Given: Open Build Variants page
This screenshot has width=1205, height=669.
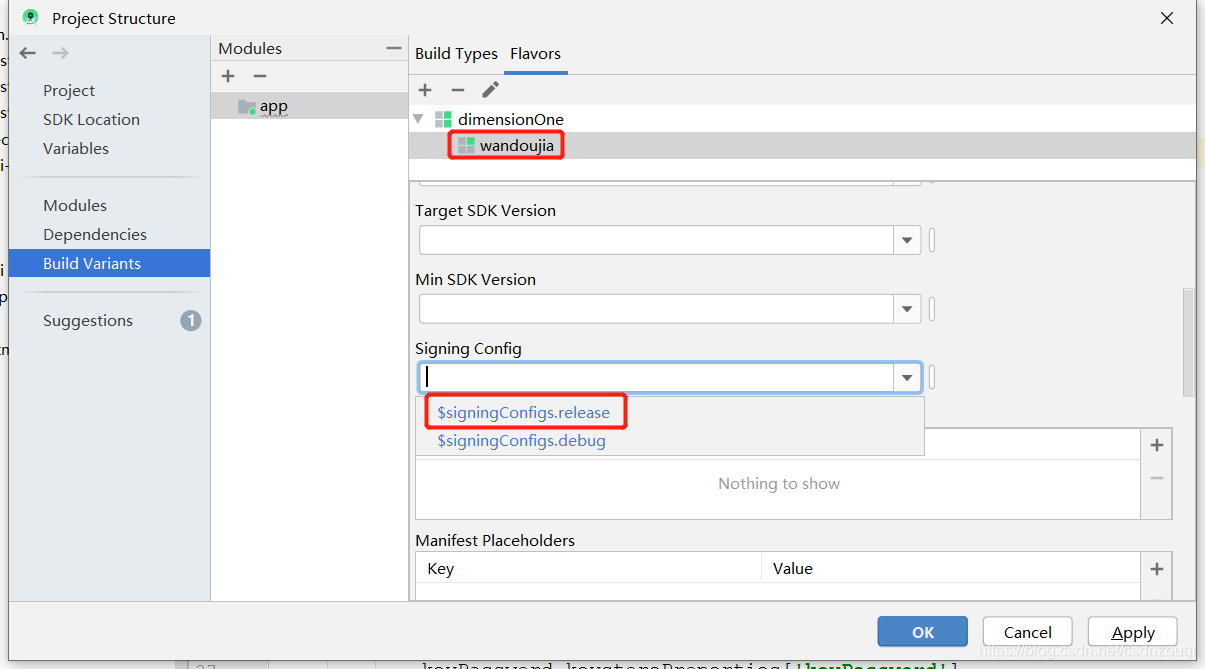Looking at the screenshot, I should point(109,263).
